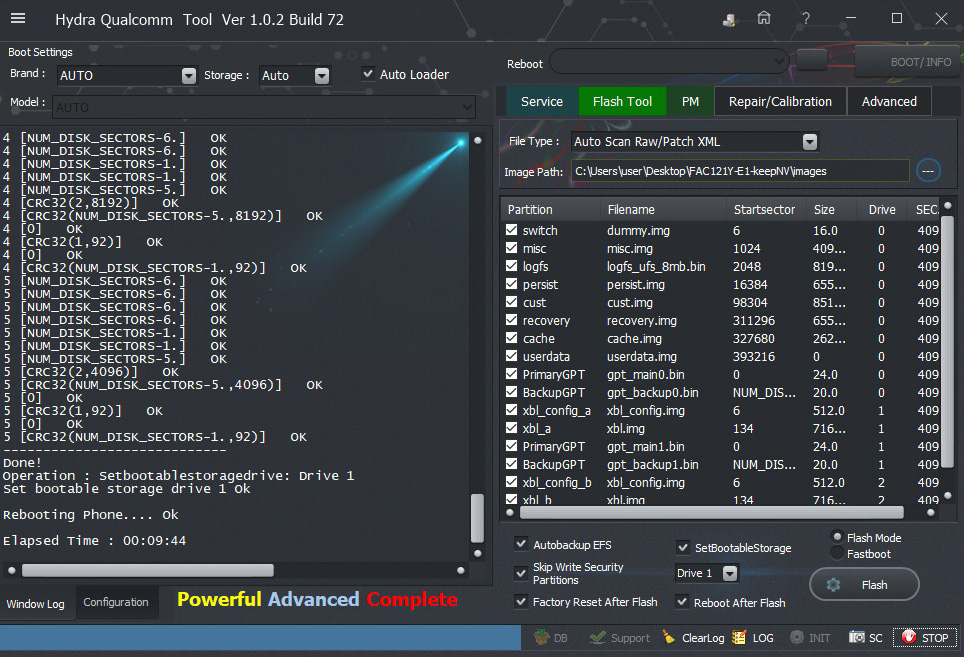Viewport: 964px width, 657px height.
Task: Select the gpt_main0.bin filename cell
Action: pos(646,374)
